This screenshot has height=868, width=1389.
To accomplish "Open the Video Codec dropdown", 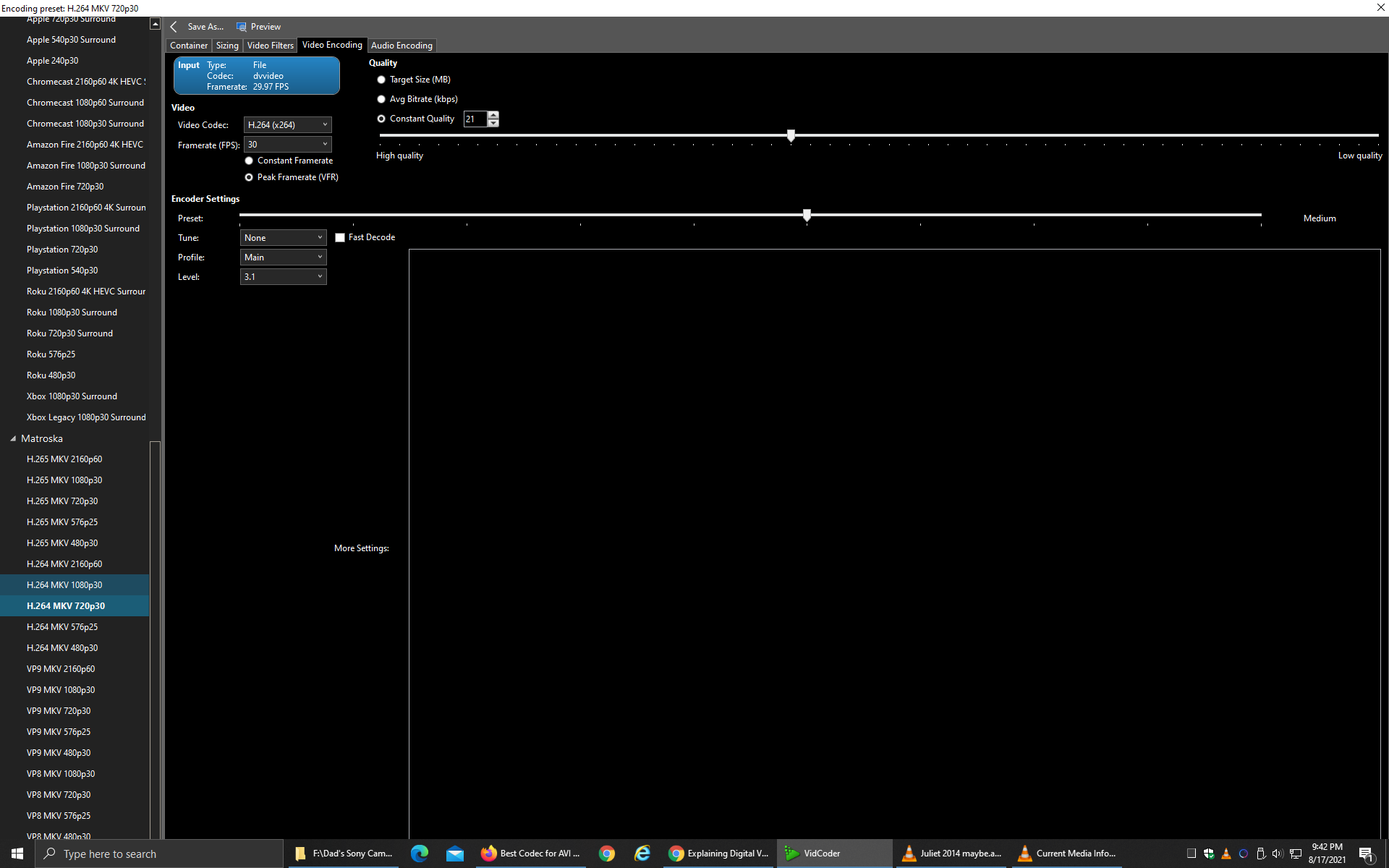I will click(x=287, y=125).
